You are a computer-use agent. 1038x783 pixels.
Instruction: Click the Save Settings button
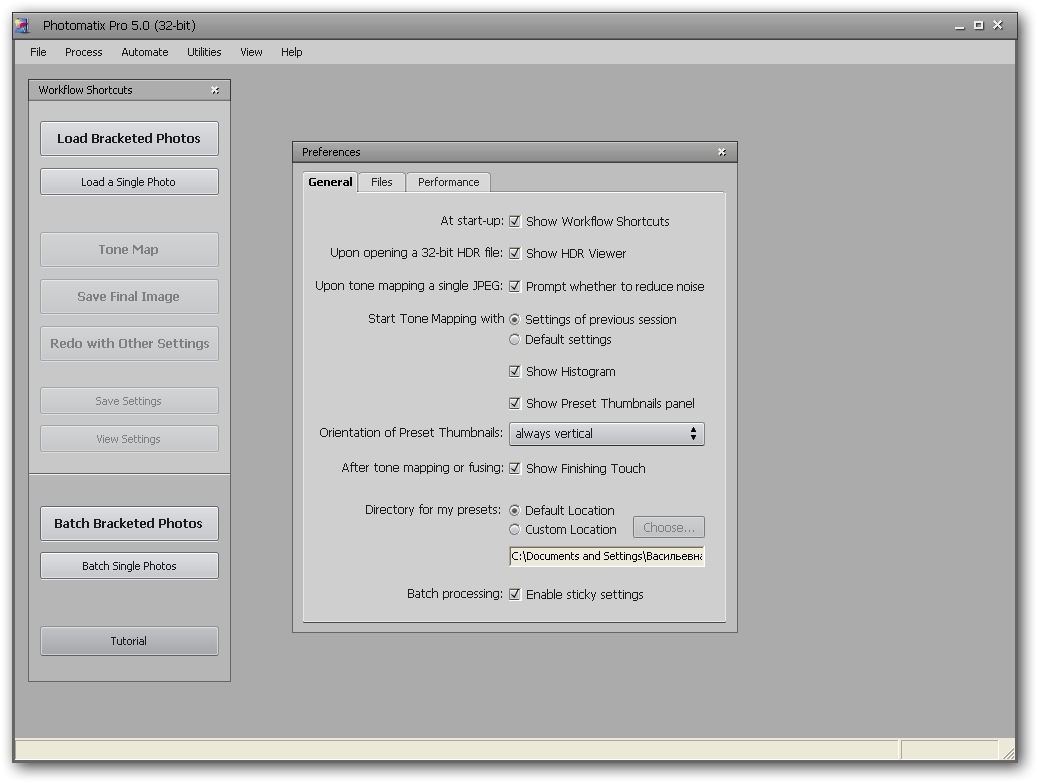[129, 401]
